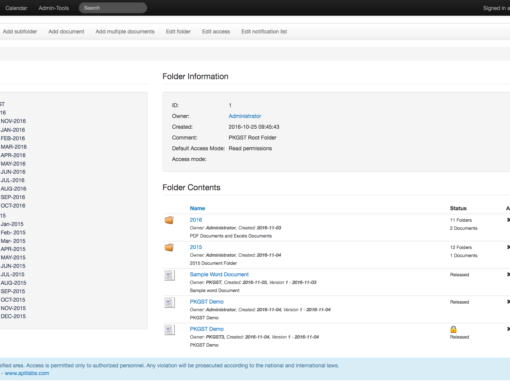Click the PKGST3-owned PKGST Demo file icon

169,330
